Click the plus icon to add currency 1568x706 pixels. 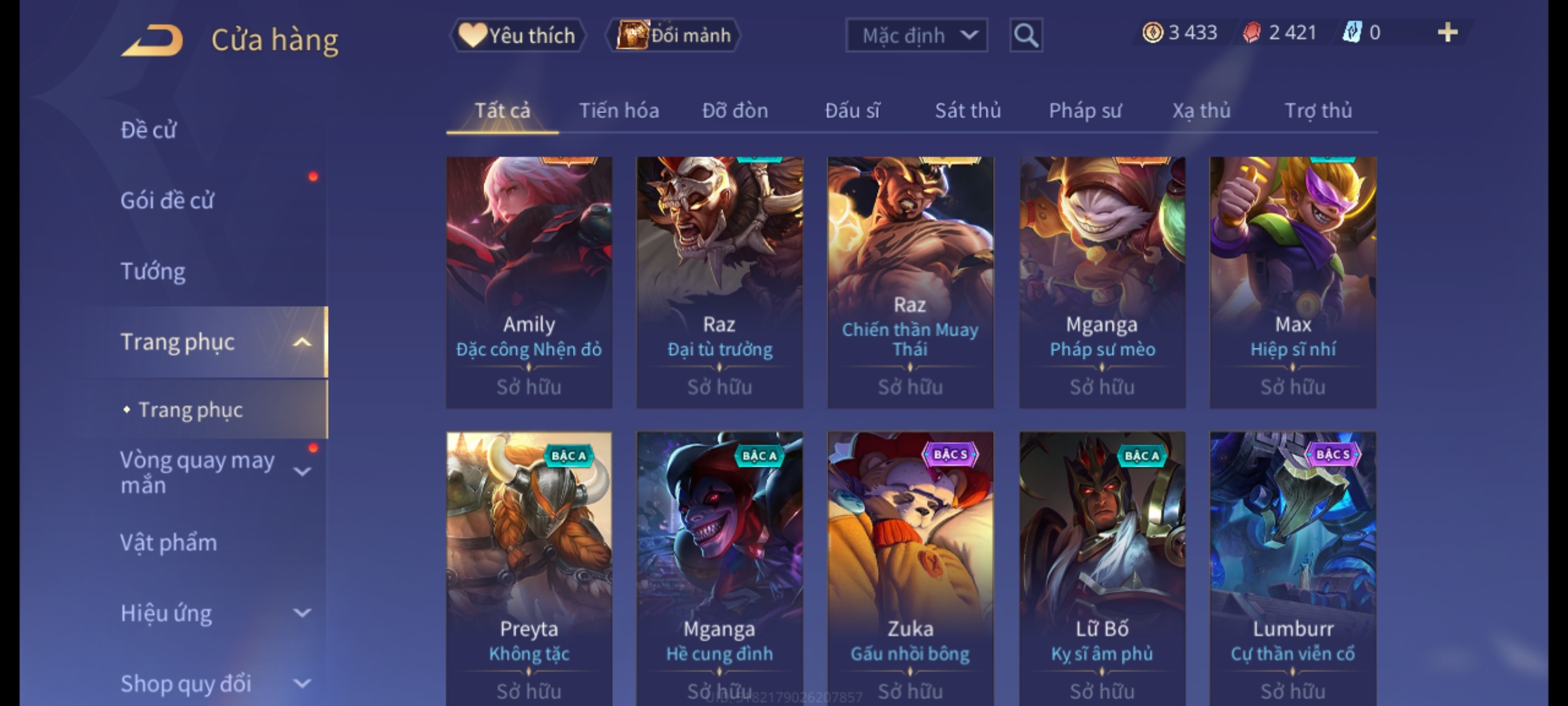click(x=1448, y=33)
